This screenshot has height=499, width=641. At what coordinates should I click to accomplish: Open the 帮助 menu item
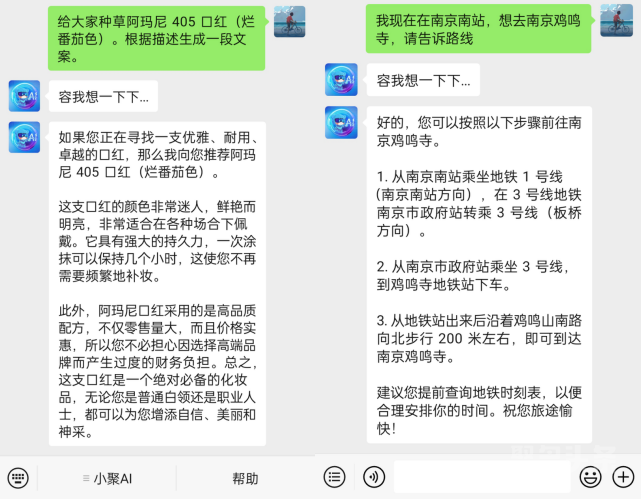pos(245,478)
